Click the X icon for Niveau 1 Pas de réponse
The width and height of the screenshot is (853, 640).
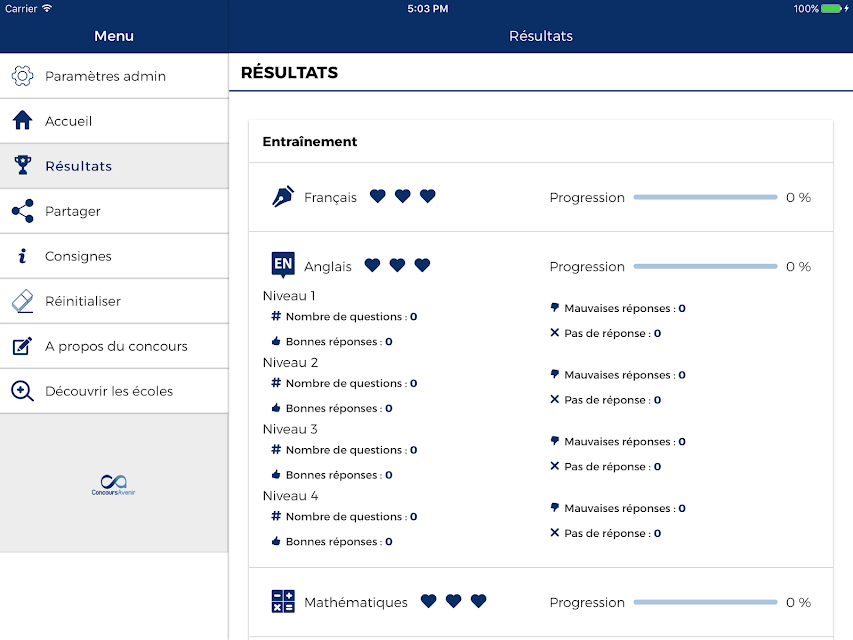coord(554,333)
